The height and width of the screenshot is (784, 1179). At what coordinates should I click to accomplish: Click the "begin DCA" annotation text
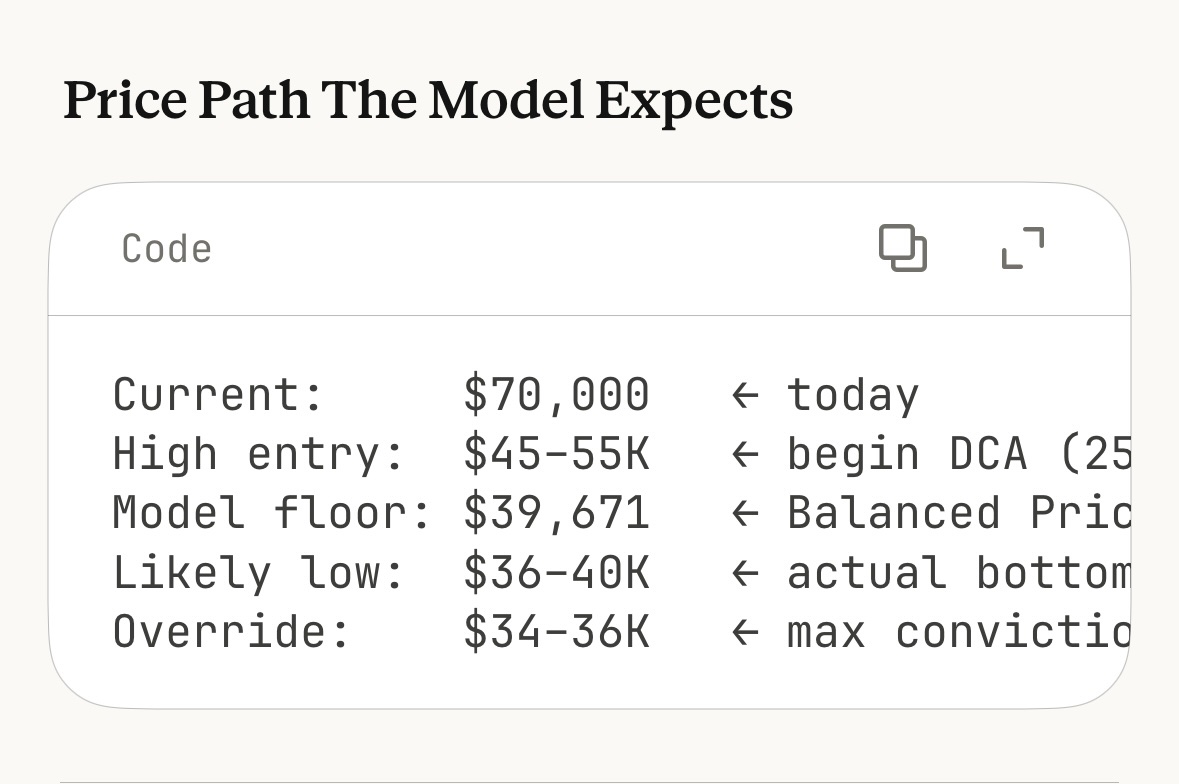[x=906, y=454]
